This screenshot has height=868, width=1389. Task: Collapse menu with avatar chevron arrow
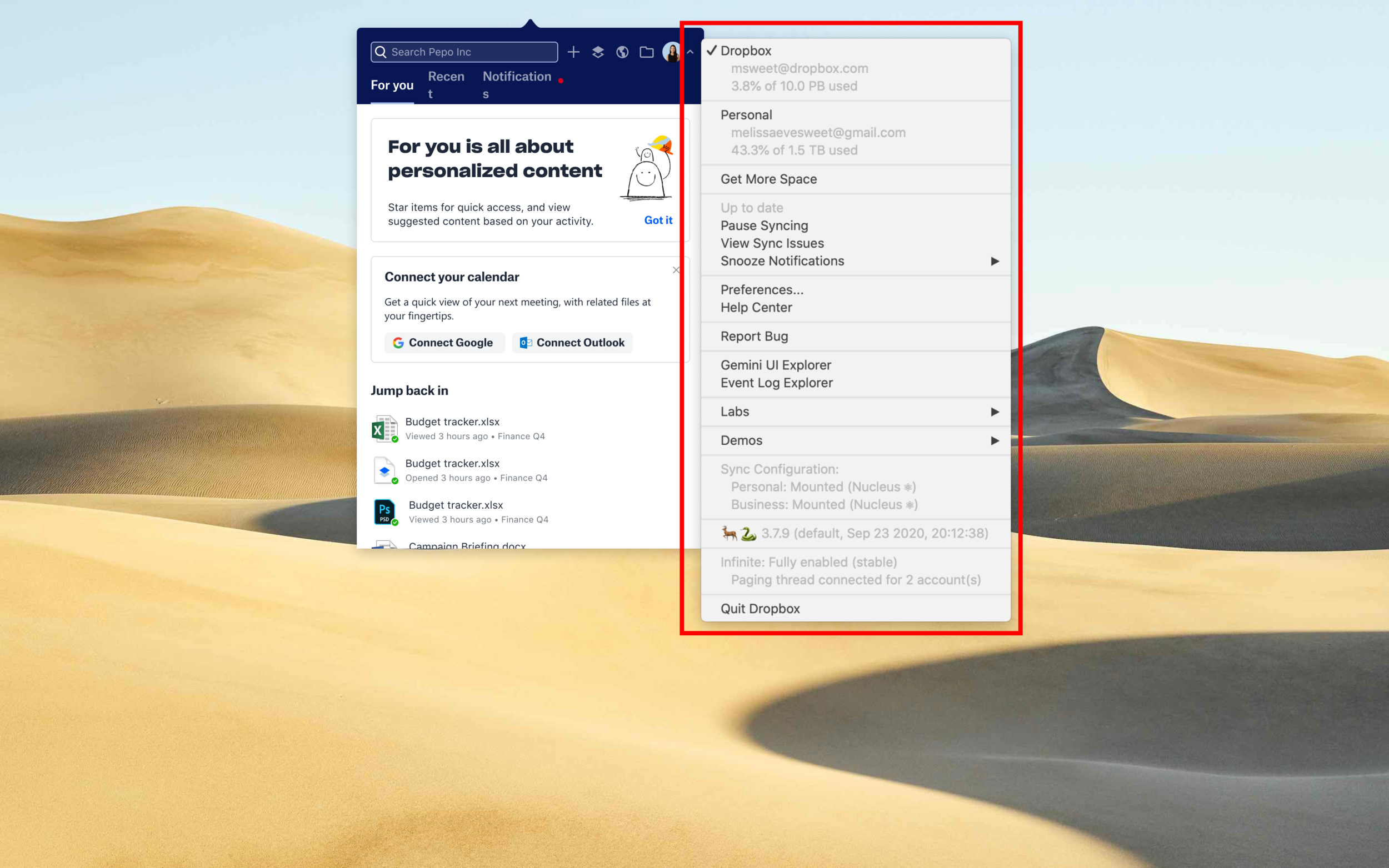point(690,52)
